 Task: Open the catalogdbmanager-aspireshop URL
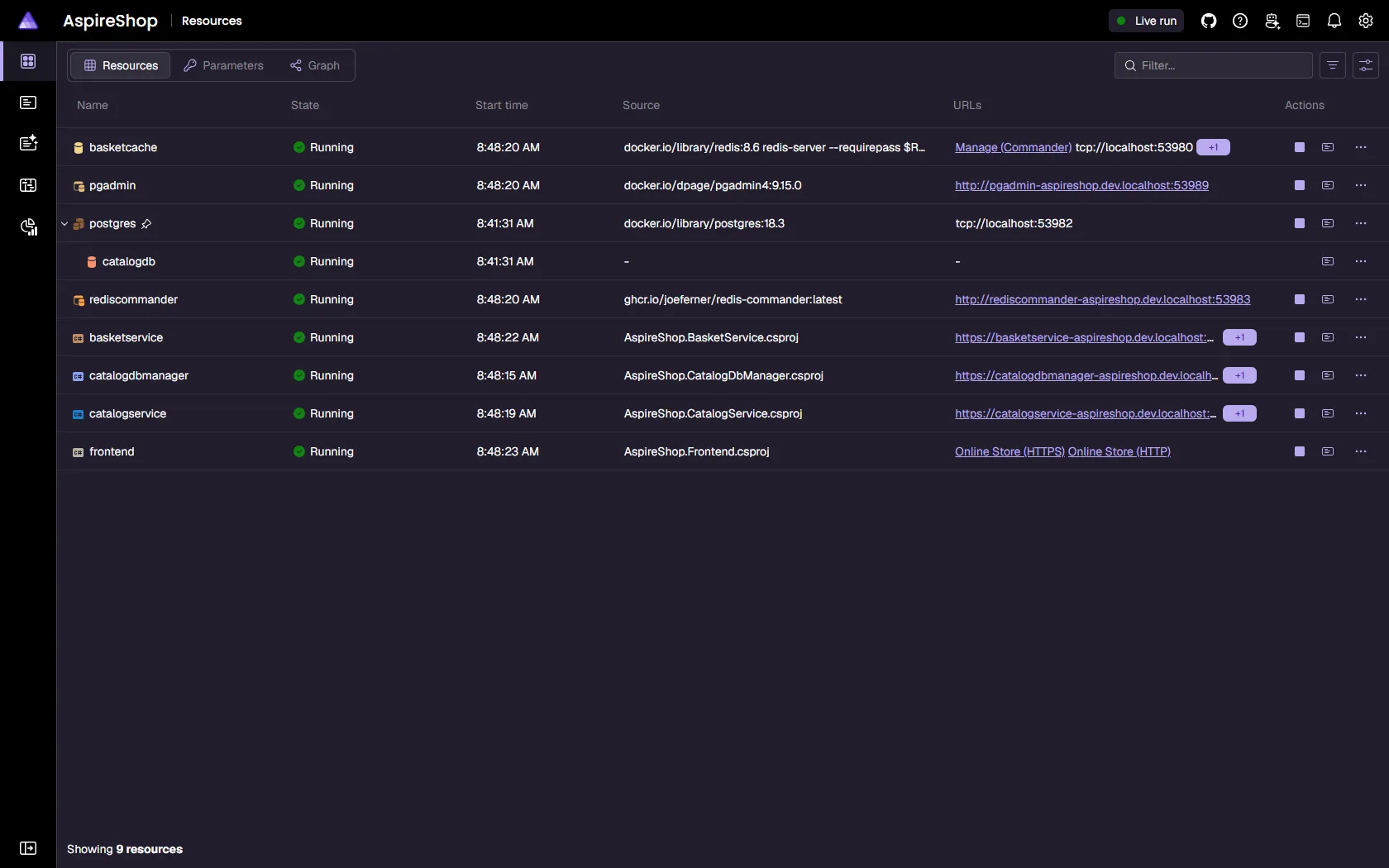coord(1086,375)
